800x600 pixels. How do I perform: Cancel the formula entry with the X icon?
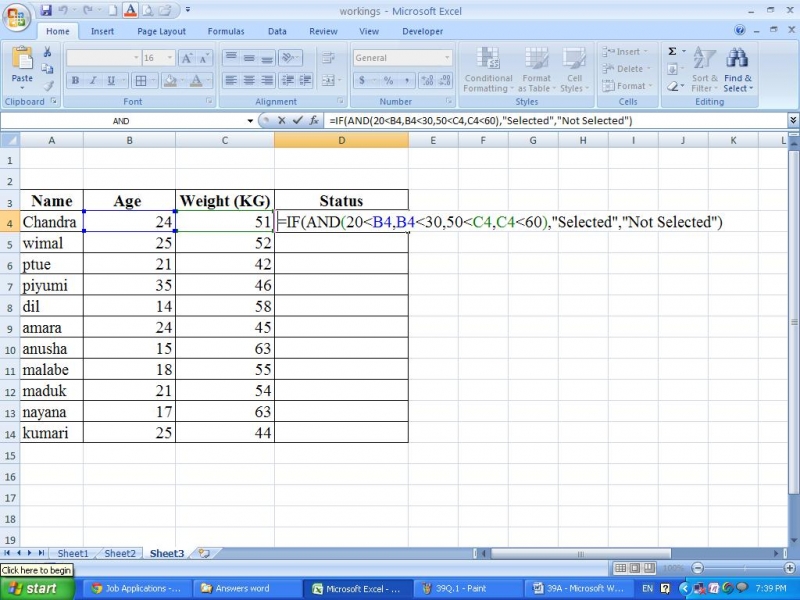point(282,120)
